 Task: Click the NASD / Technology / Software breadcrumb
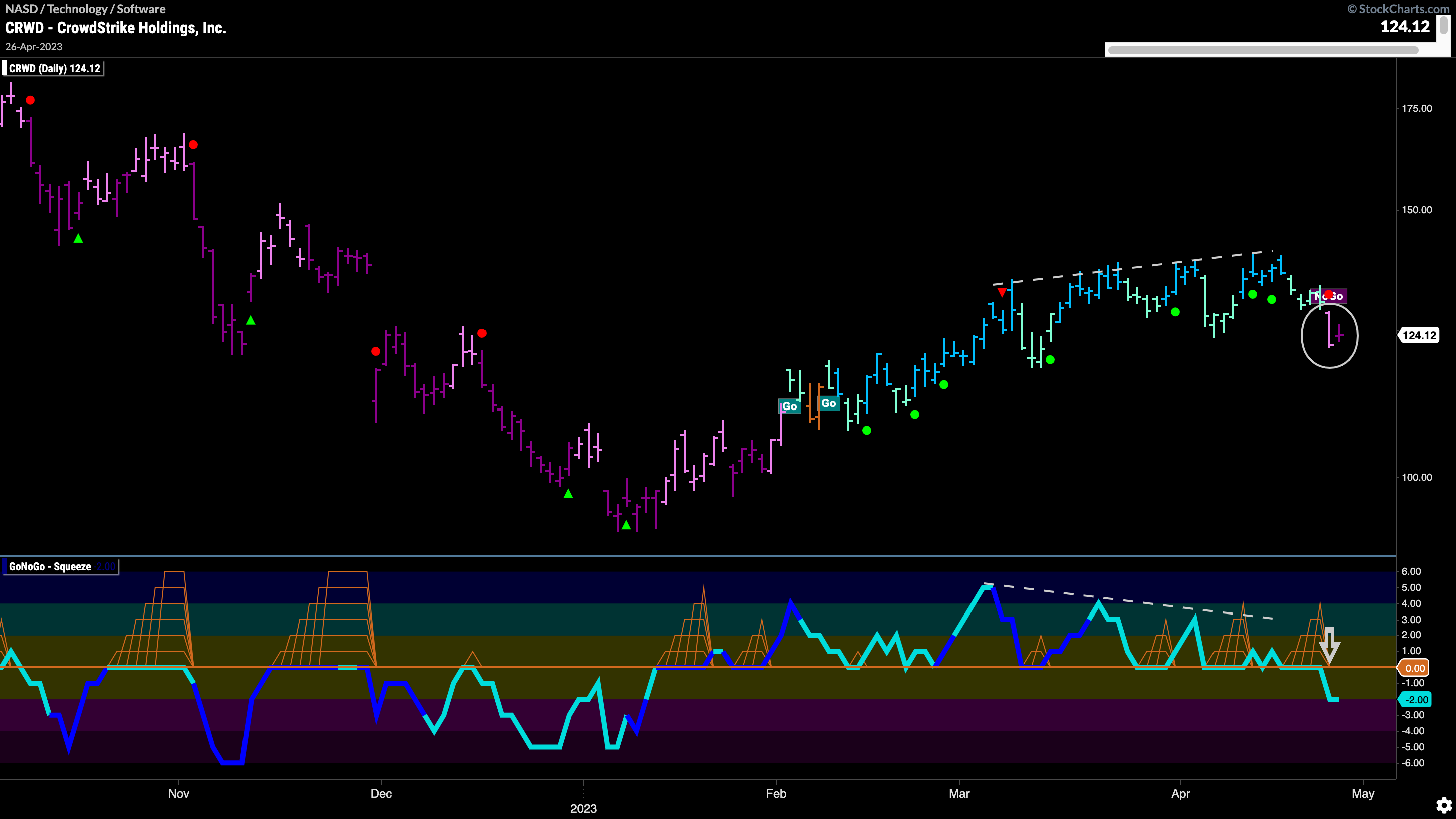(85, 9)
